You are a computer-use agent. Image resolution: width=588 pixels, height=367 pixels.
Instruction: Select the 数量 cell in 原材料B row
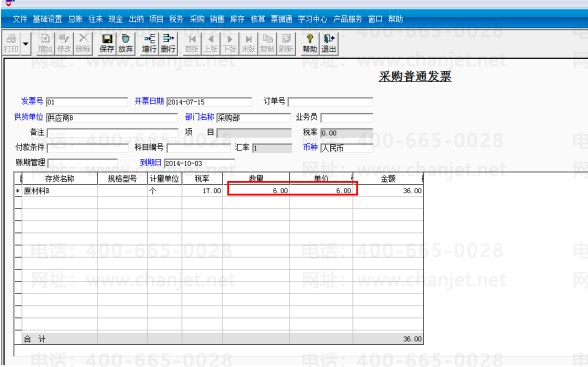coord(256,190)
